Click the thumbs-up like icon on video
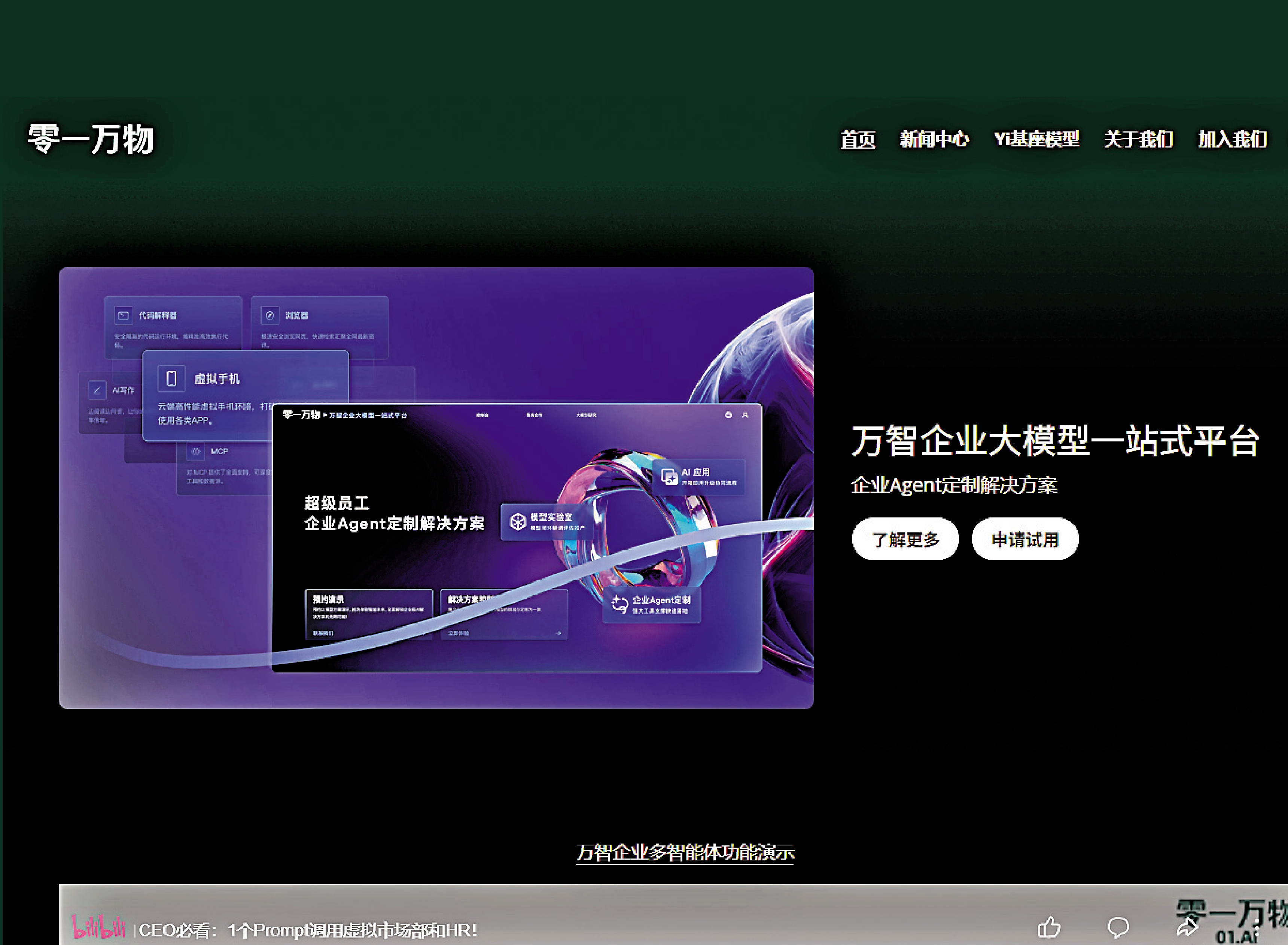Screen dimensions: 1288x945 1049,927
